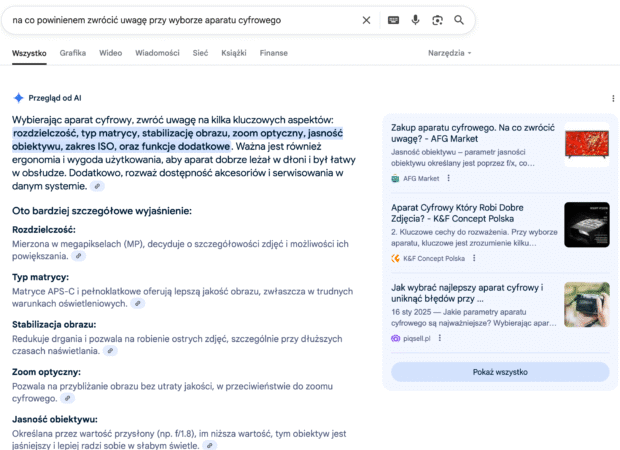The image size is (620, 450).
Task: Click the '16 sty 2025' snippet text
Action: coord(474,318)
